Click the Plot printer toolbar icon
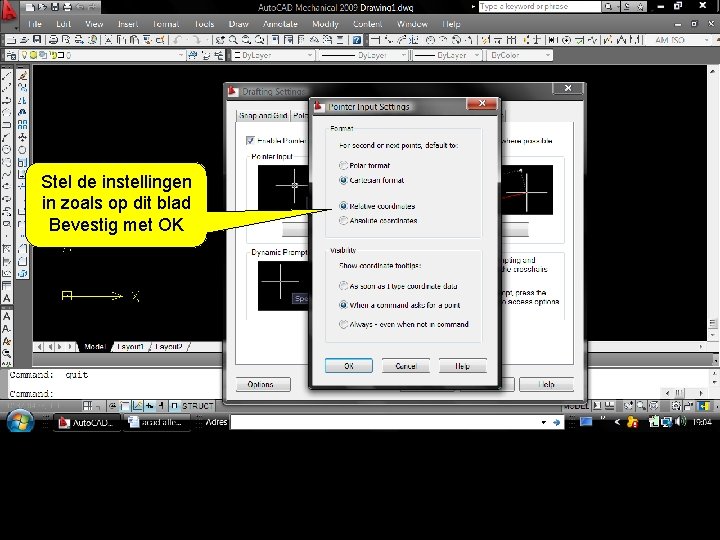This screenshot has width=720, height=540. click(x=53, y=40)
